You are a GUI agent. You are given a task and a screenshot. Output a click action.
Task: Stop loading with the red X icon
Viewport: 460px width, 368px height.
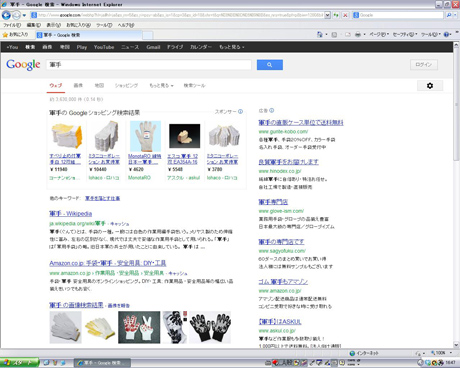[345, 15]
